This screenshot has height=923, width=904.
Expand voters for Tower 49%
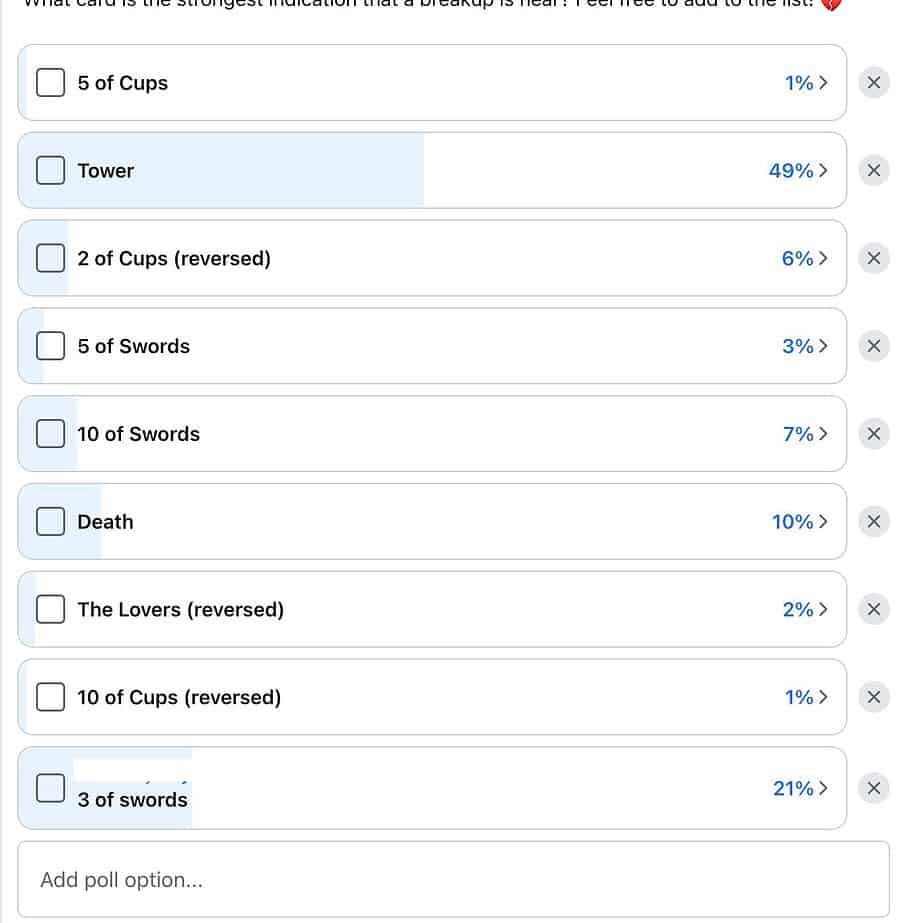pos(798,170)
